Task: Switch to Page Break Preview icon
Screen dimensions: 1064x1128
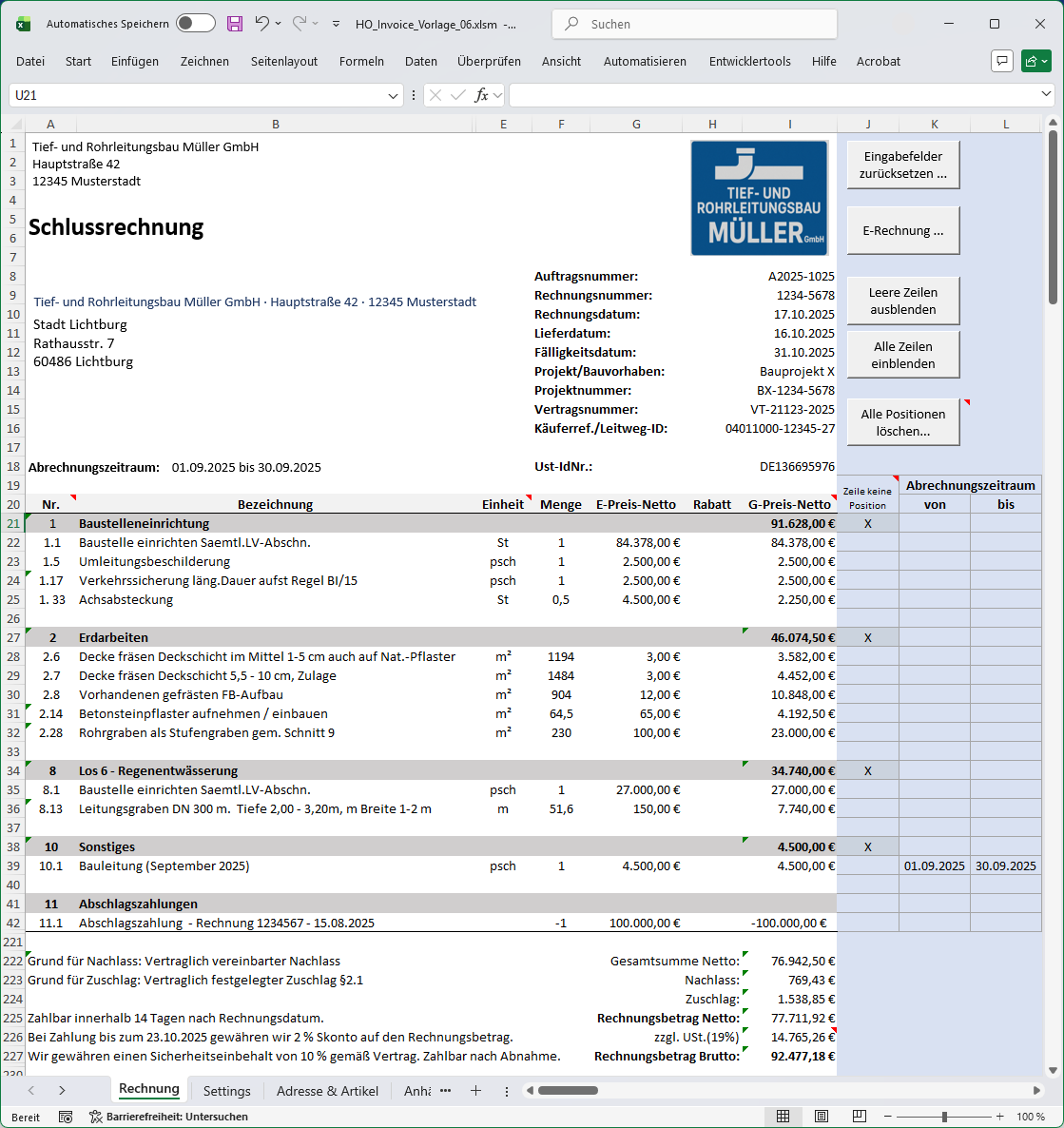Action: point(859,1117)
